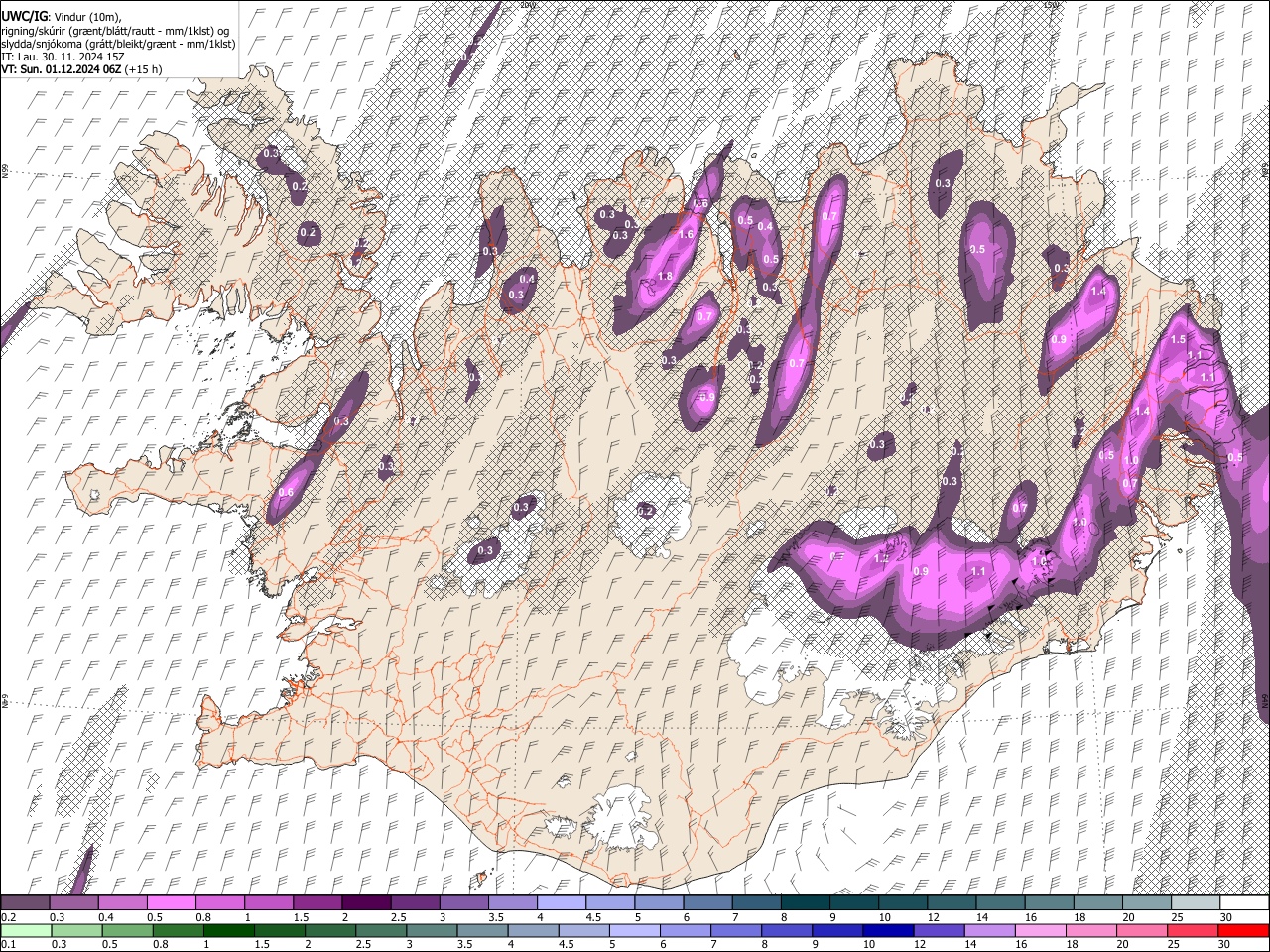Click the 'IT: Lau. 30. 11. 2024 15Z' line

[x=63, y=57]
